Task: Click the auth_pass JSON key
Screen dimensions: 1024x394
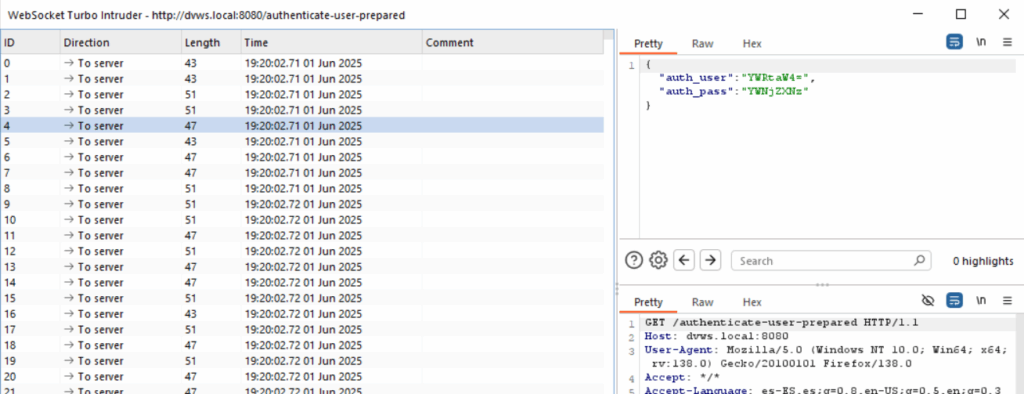Action: [696, 91]
